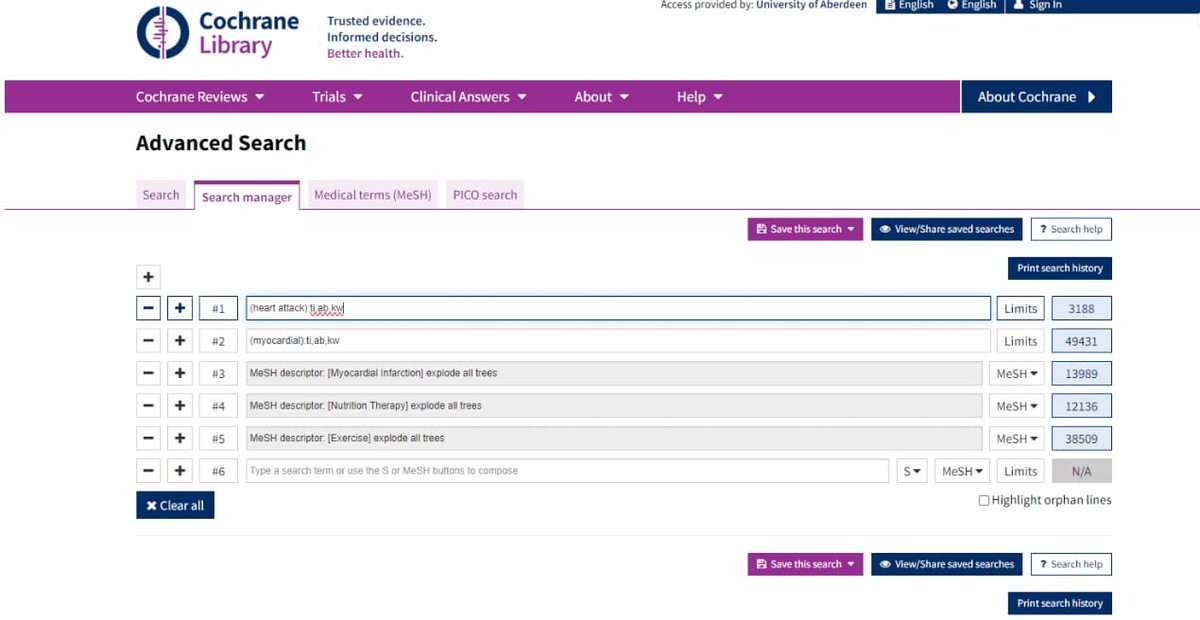Click the #6 line number label
1200x620 pixels.
(x=218, y=471)
